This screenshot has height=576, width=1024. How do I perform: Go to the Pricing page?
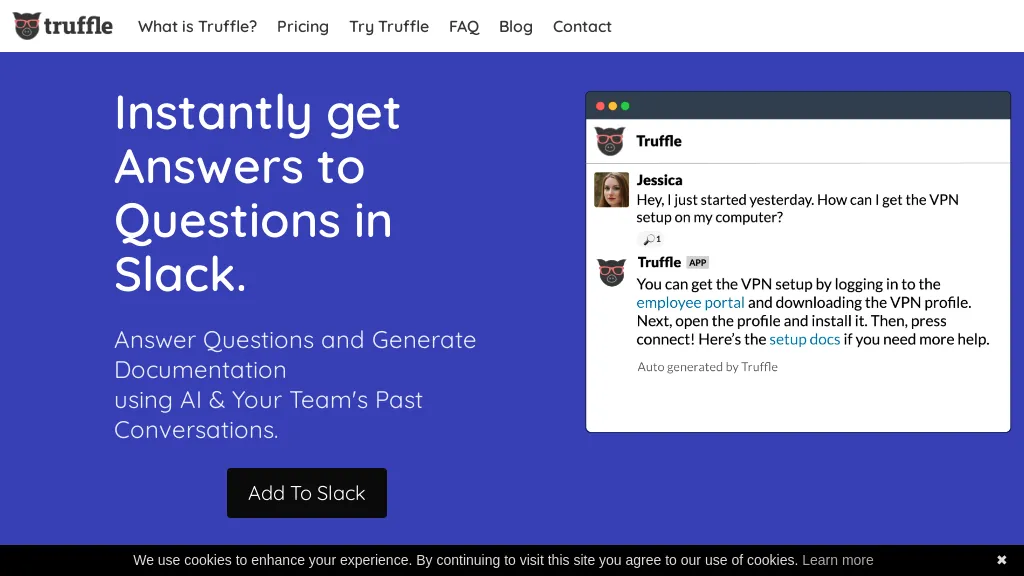tap(303, 27)
